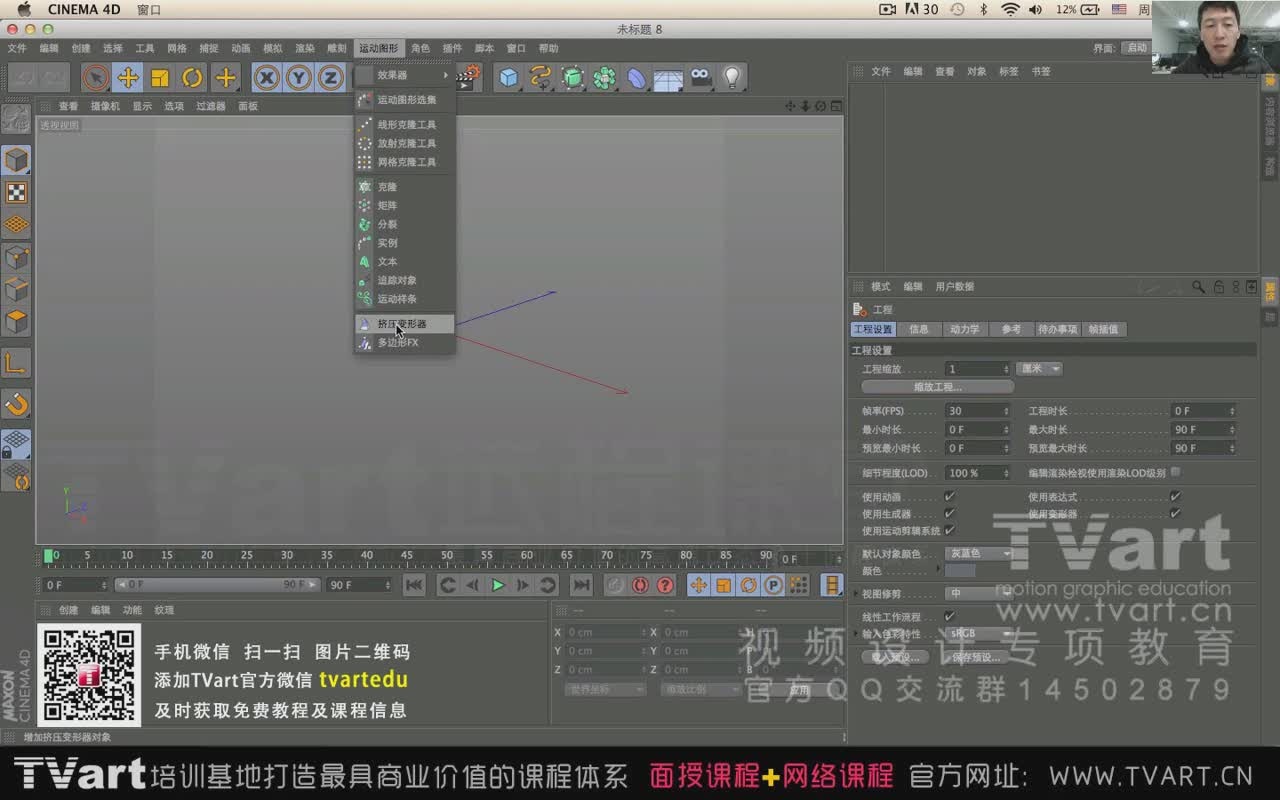Open the 厘米 unit dropdown
The width and height of the screenshot is (1280, 800).
pyautogui.click(x=1039, y=369)
